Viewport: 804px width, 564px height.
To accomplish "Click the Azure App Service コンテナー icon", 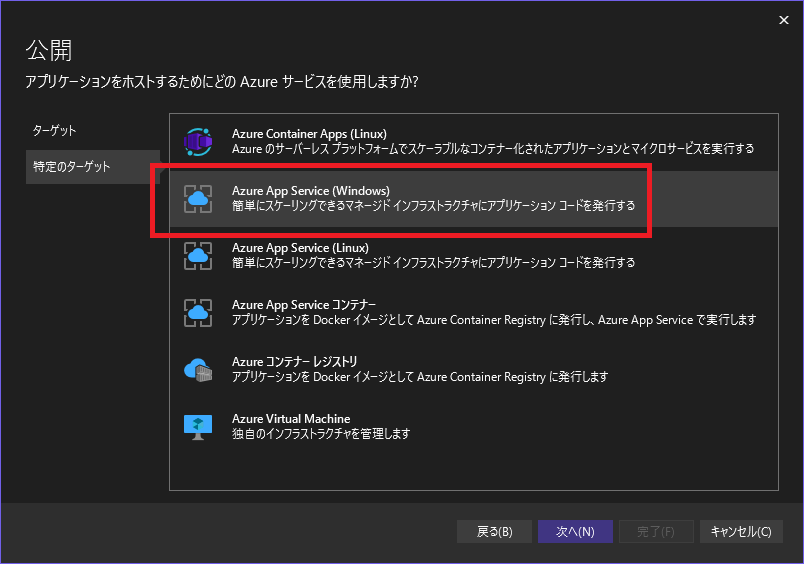I will coord(198,312).
